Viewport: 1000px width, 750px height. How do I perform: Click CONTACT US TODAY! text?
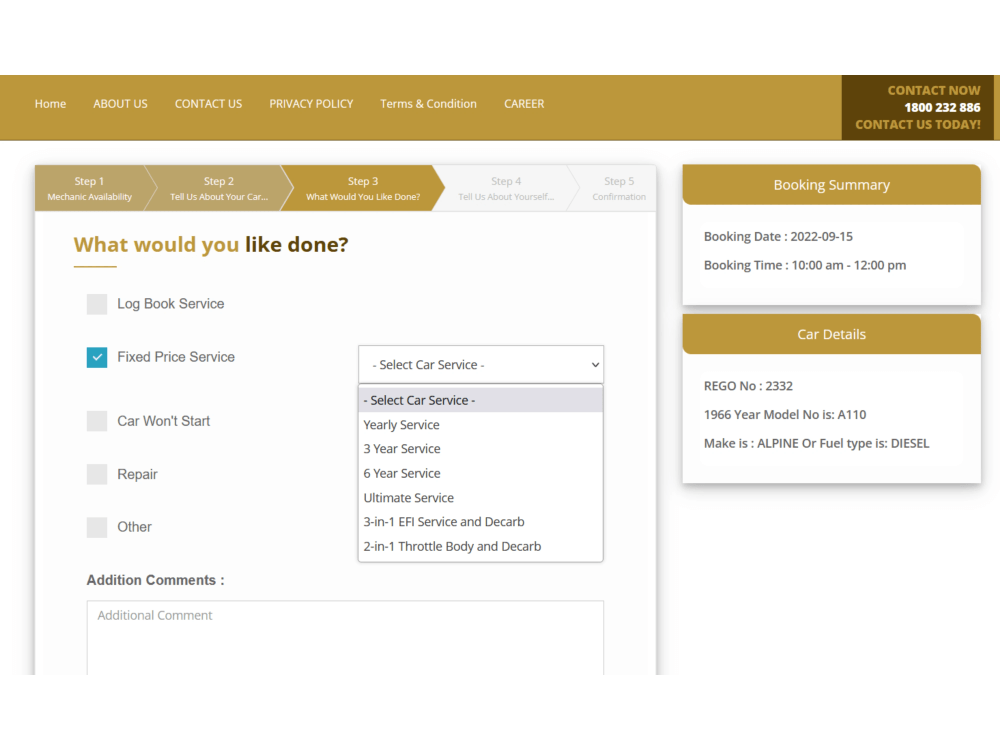[918, 124]
